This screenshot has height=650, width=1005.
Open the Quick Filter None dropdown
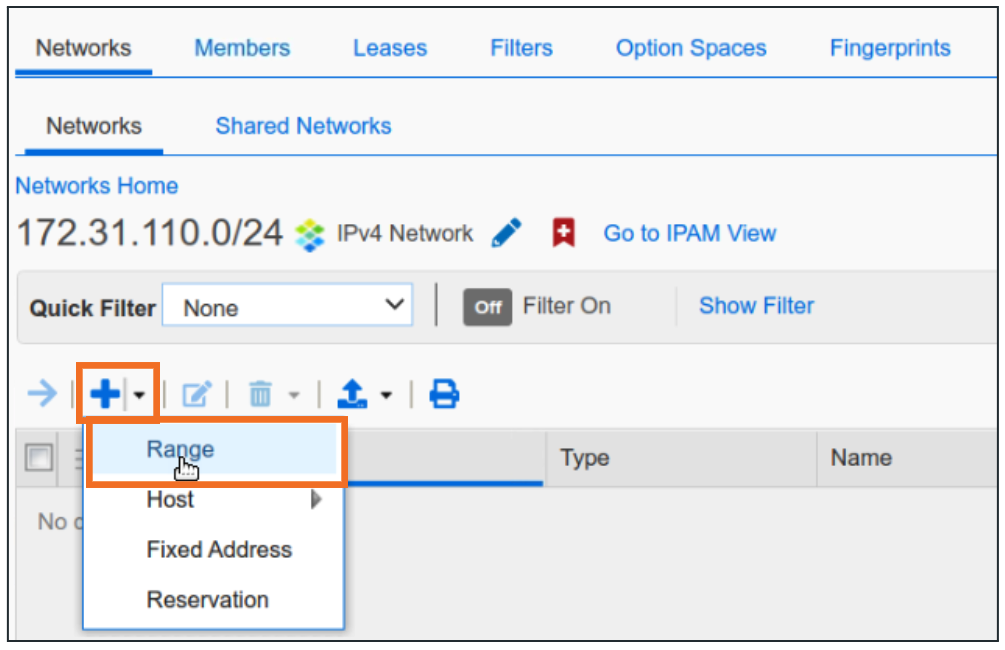[287, 307]
